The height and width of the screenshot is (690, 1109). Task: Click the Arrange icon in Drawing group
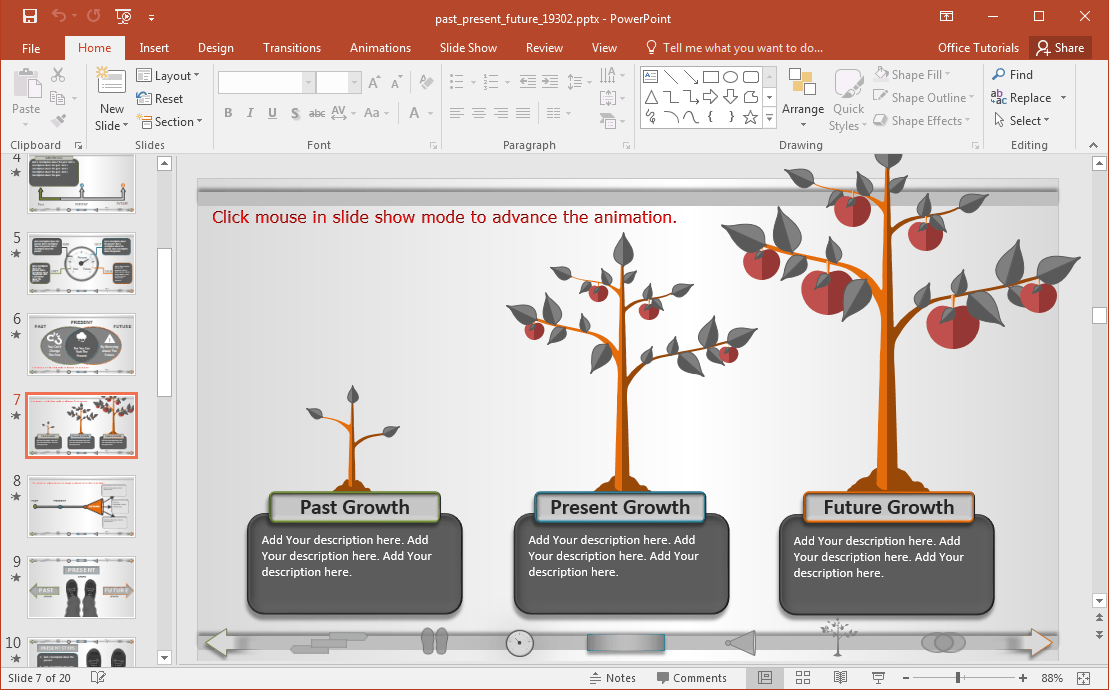point(803,97)
